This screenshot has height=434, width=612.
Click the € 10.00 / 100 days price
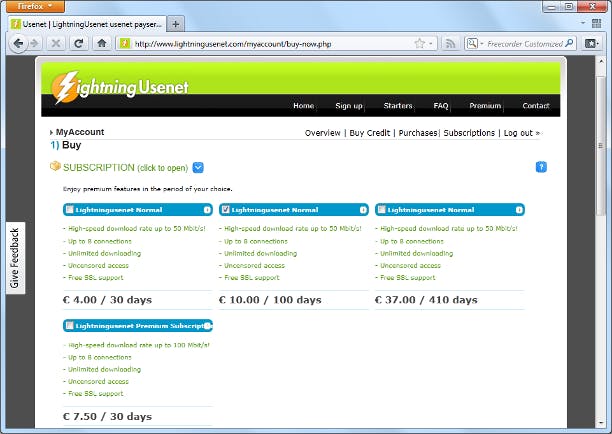(x=270, y=300)
